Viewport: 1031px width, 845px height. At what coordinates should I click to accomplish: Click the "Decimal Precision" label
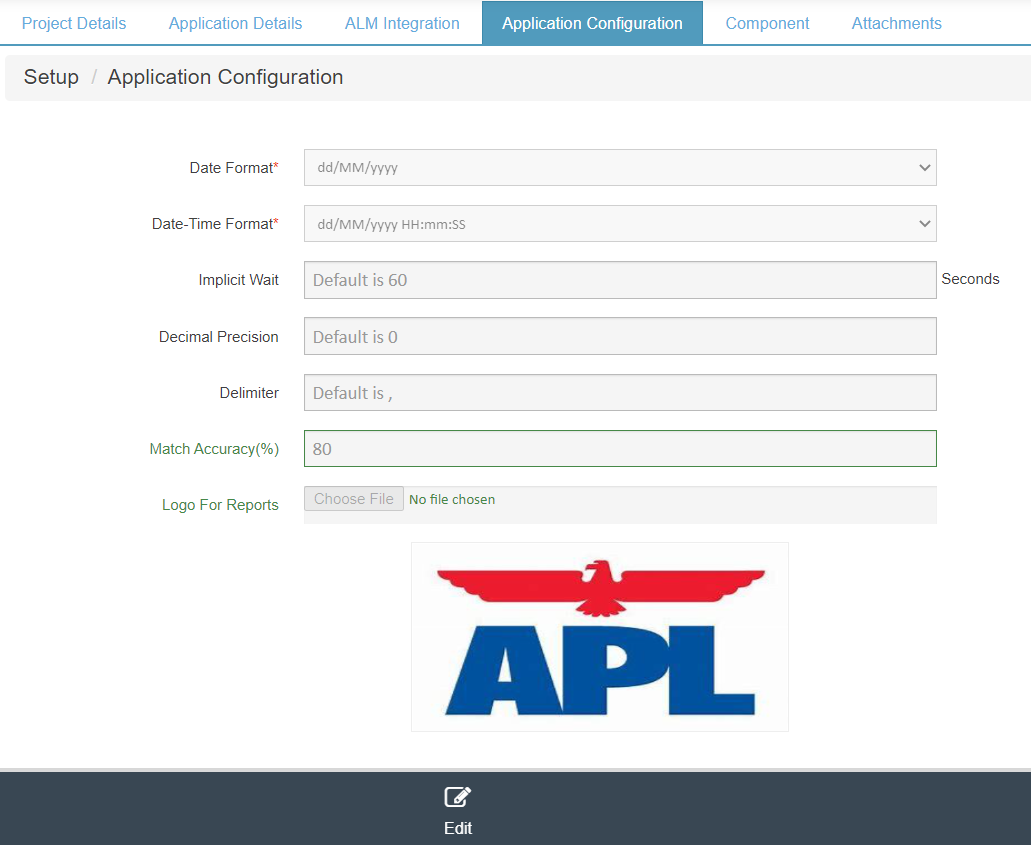pyautogui.click(x=219, y=337)
